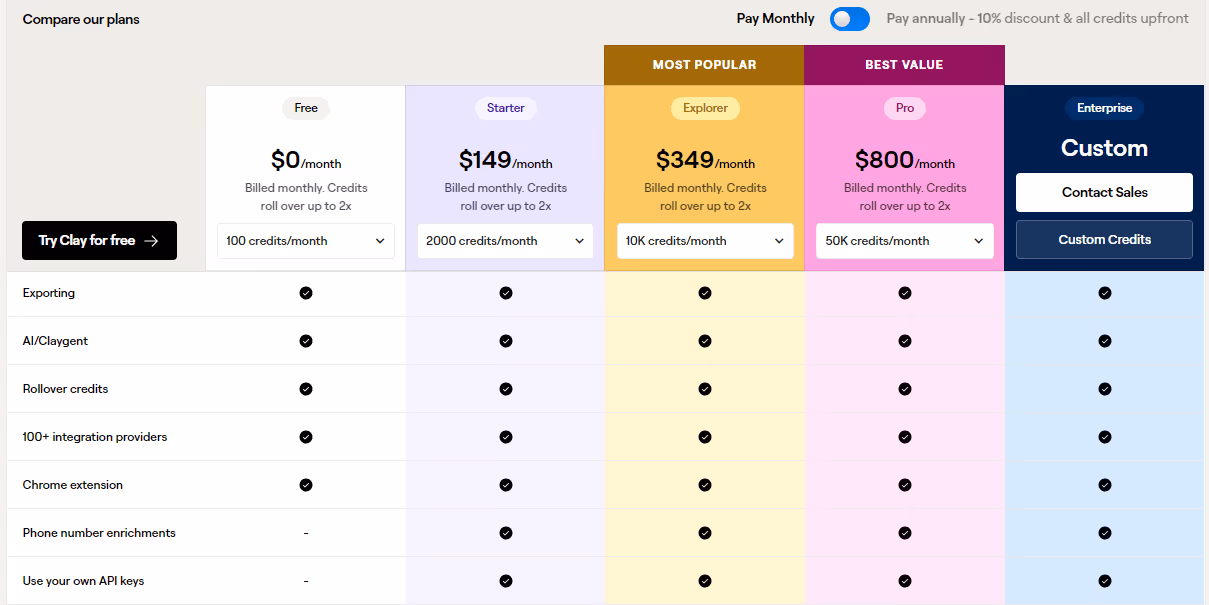
Task: Expand the 10K credits/month selector for Explorer
Action: pos(705,241)
